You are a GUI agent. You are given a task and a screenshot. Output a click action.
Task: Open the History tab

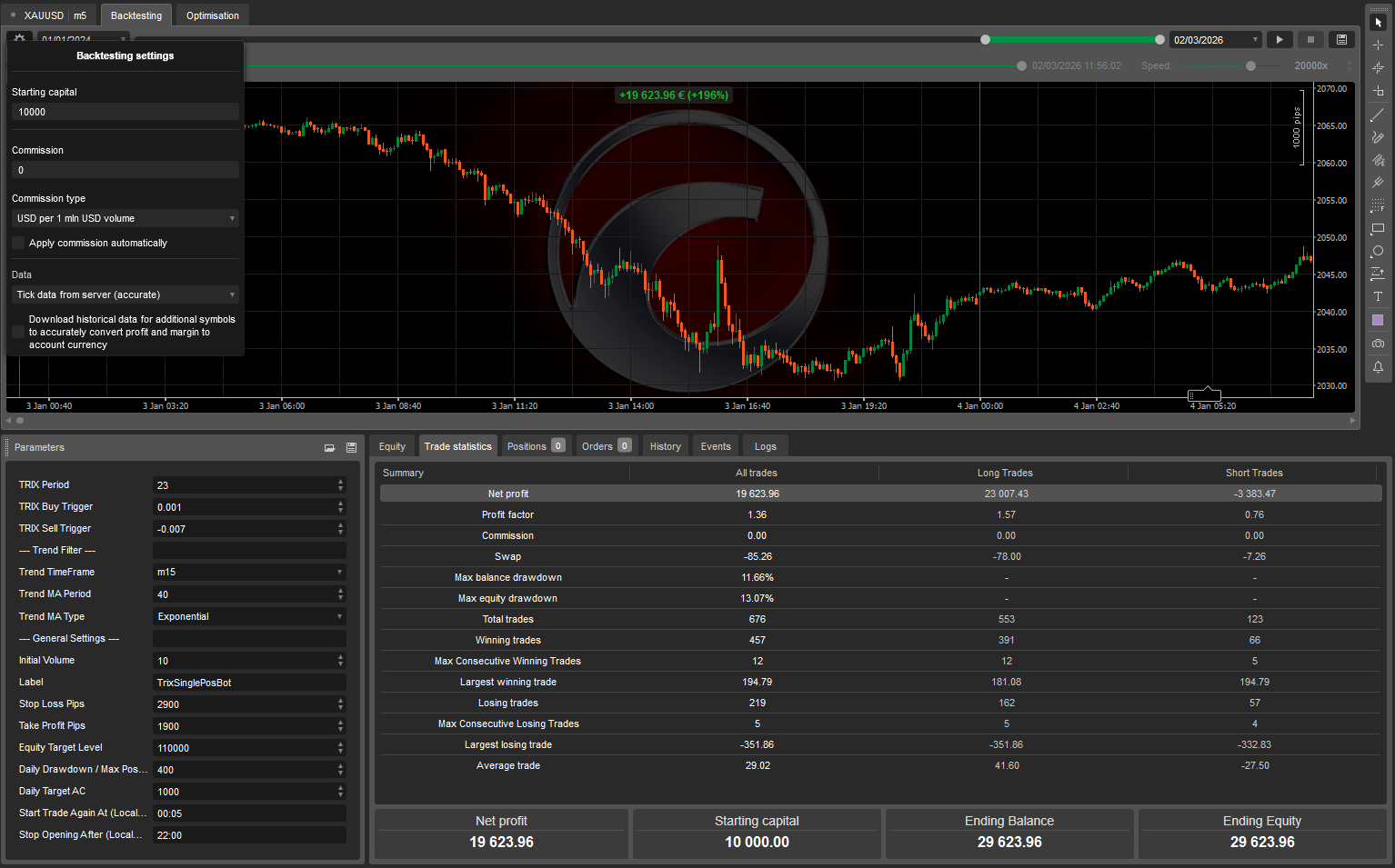point(665,446)
